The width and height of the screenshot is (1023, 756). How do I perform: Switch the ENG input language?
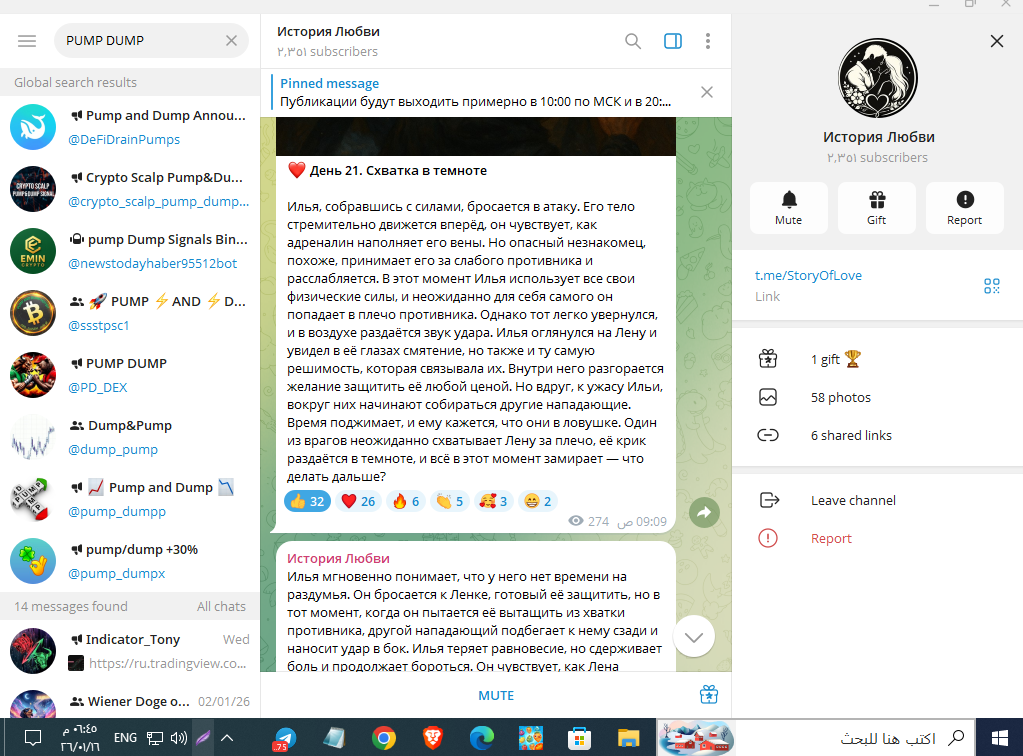(x=125, y=738)
